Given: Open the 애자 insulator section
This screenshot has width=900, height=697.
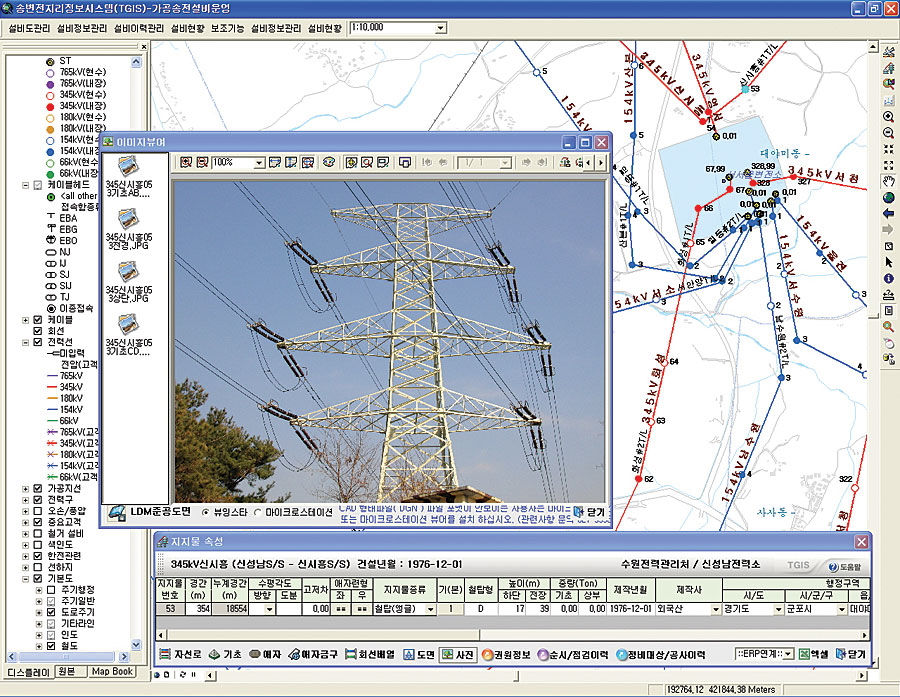Looking at the screenshot, I should coord(264,655).
